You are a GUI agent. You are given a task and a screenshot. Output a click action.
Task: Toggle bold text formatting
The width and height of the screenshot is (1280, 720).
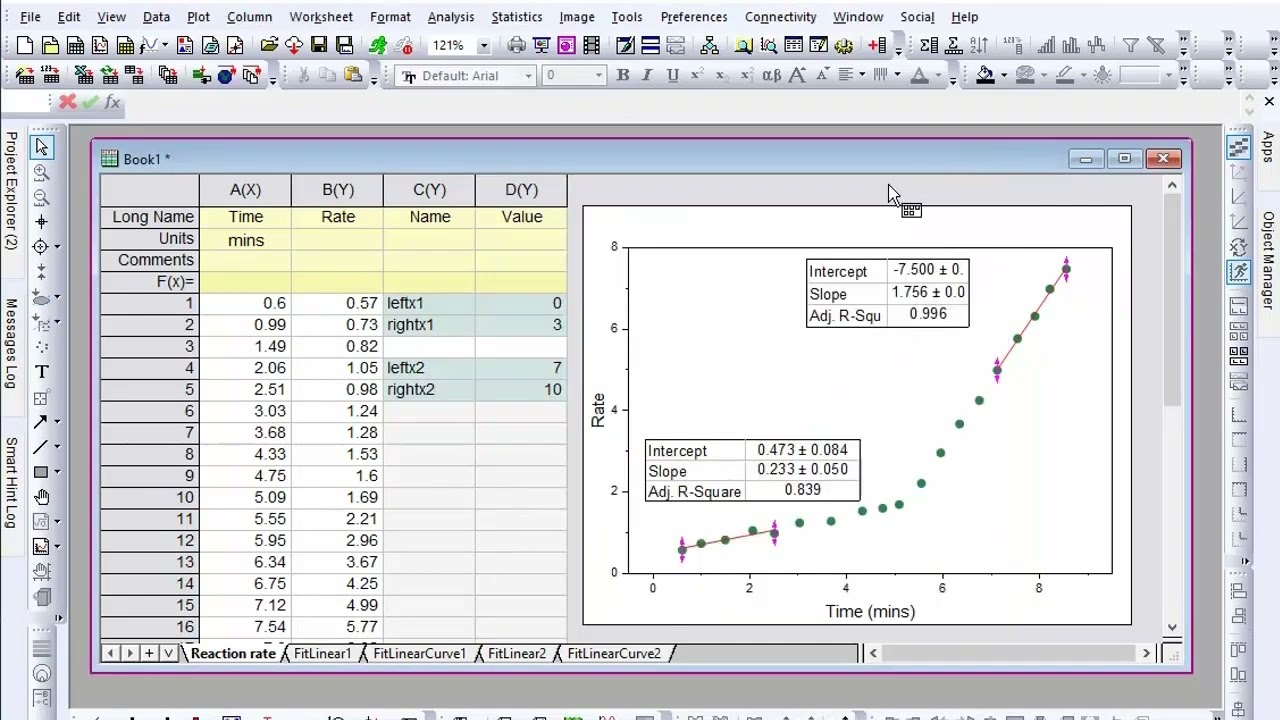[623, 75]
